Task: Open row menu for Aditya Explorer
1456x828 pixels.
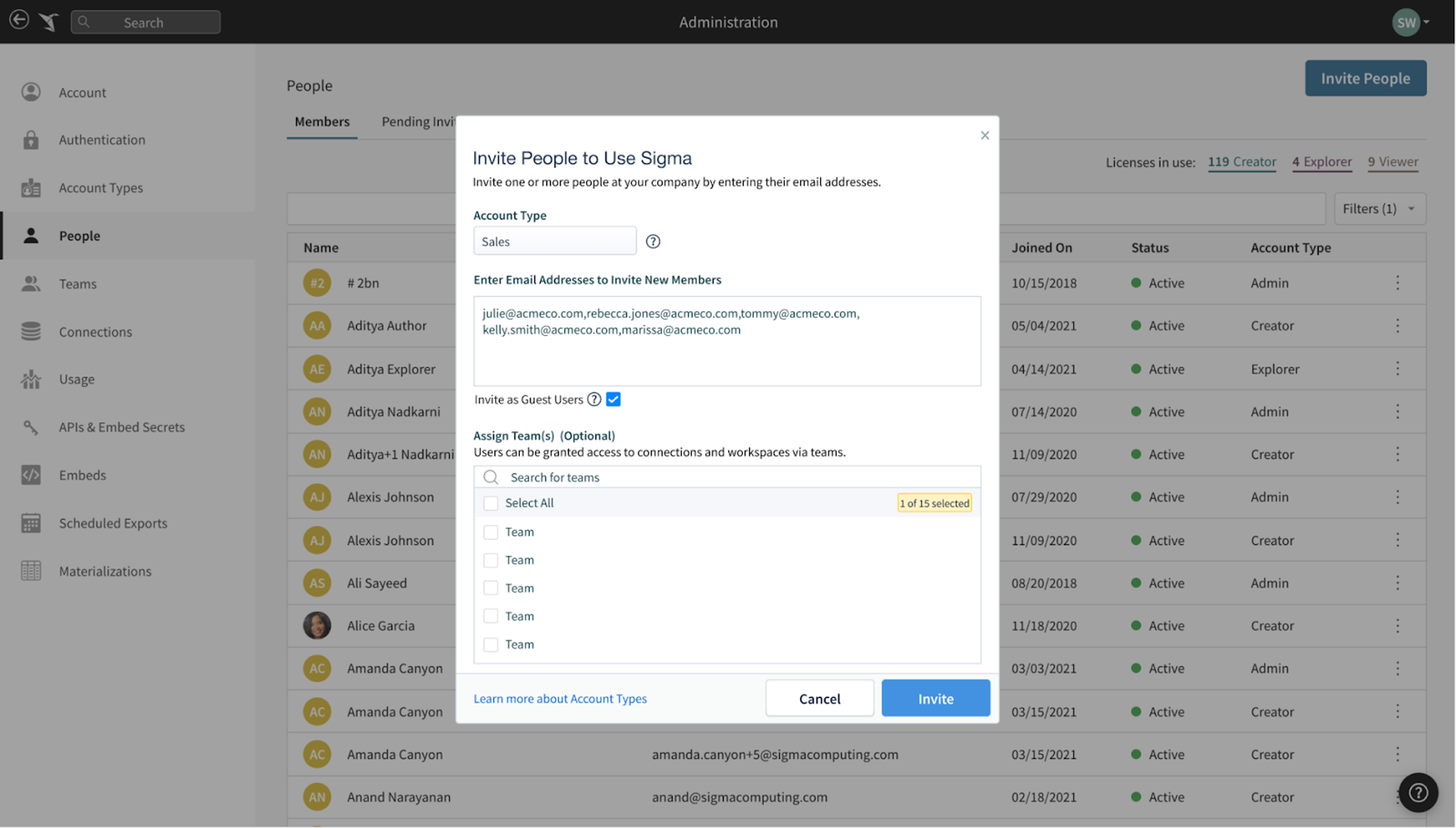Action: click(1398, 369)
